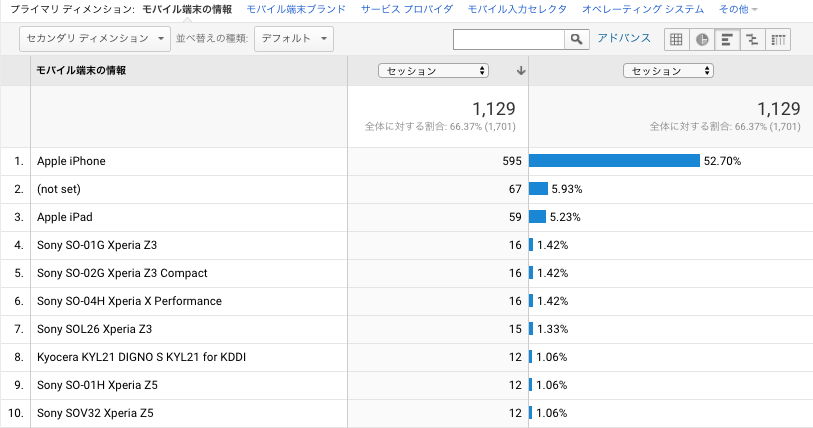The width and height of the screenshot is (813, 428).
Task: Select モバイル入力セレクタ dimension
Action: pyautogui.click(x=517, y=9)
